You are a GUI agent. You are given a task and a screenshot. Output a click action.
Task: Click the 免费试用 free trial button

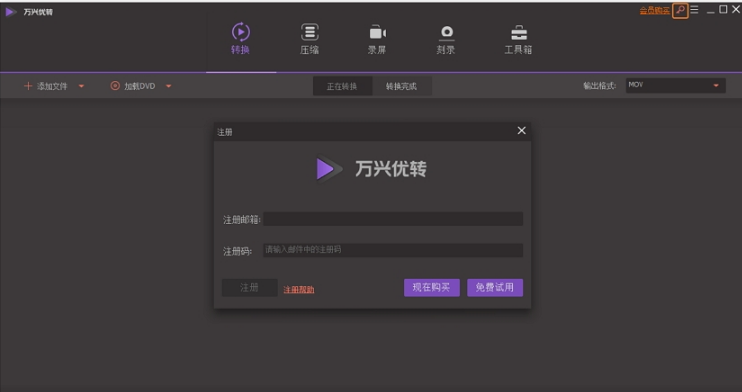[495, 287]
